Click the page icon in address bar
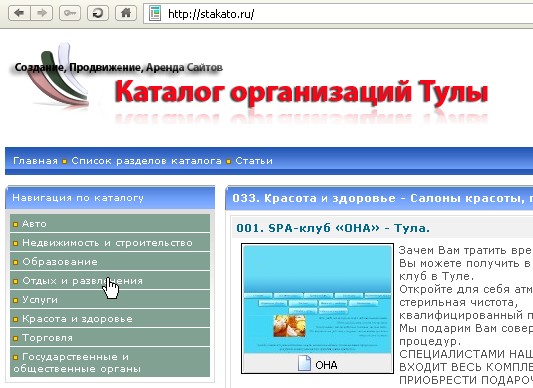 tap(155, 14)
